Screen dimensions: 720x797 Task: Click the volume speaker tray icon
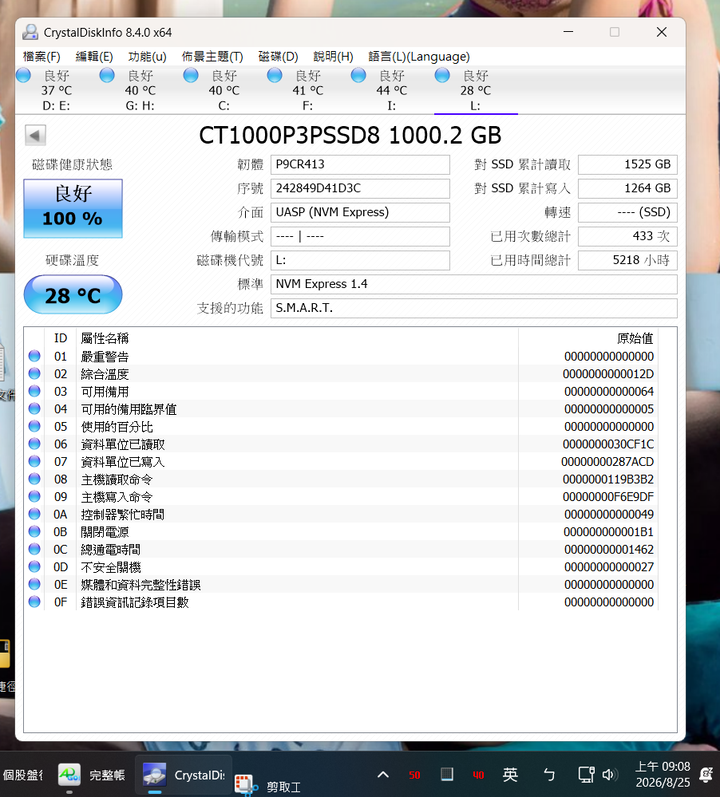[x=609, y=775]
